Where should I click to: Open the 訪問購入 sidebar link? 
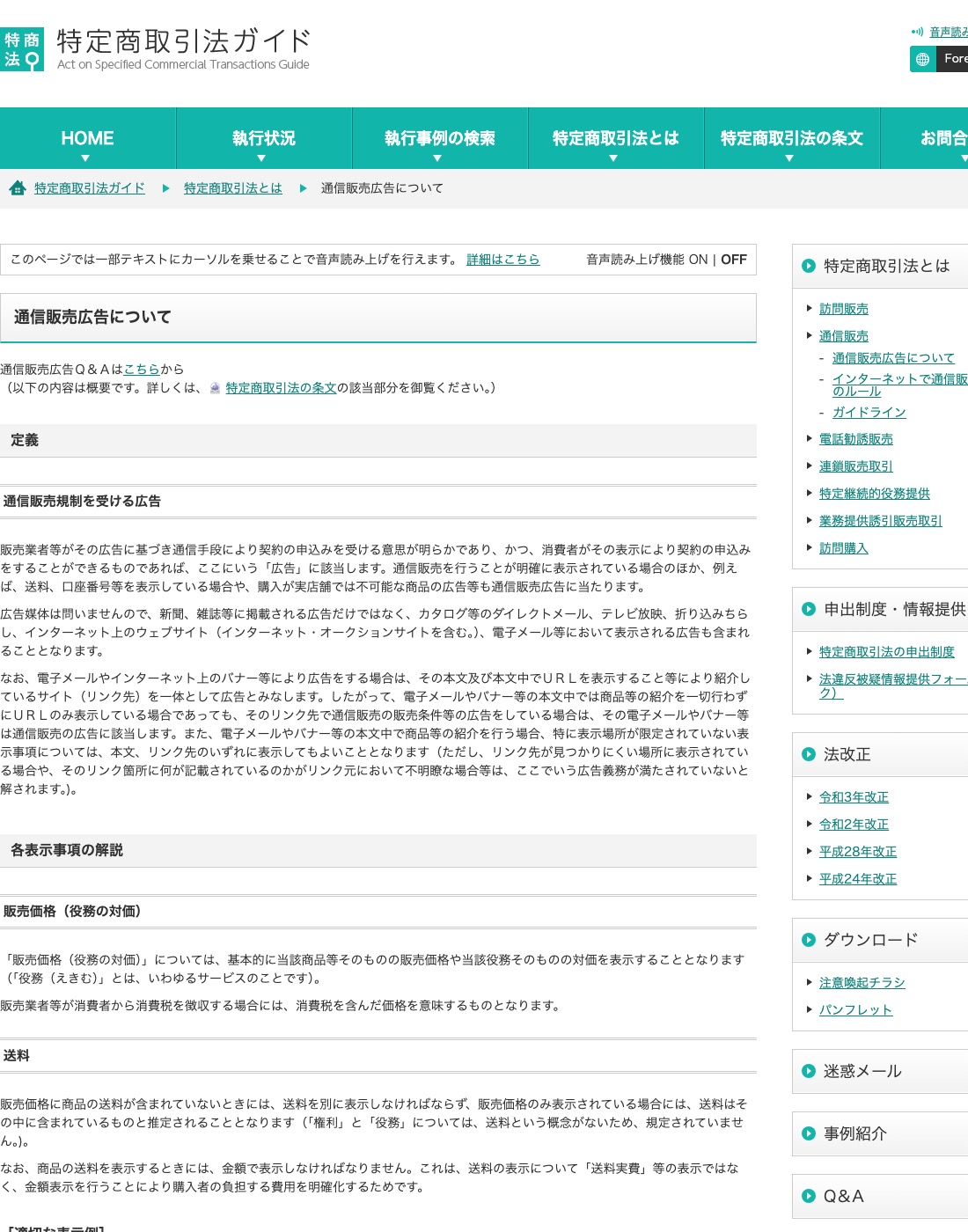click(x=844, y=548)
